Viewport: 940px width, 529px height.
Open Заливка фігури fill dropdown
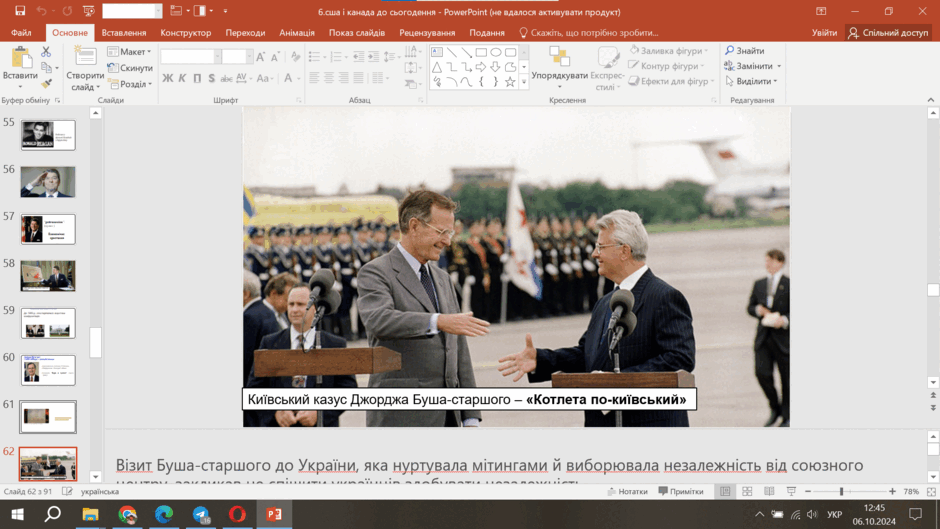point(669,51)
